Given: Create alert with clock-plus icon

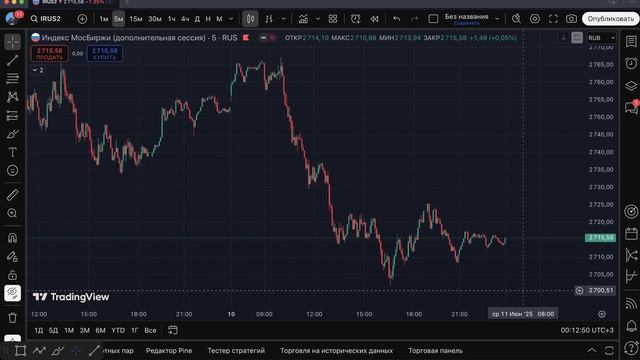Looking at the screenshot, I should pos(356,19).
